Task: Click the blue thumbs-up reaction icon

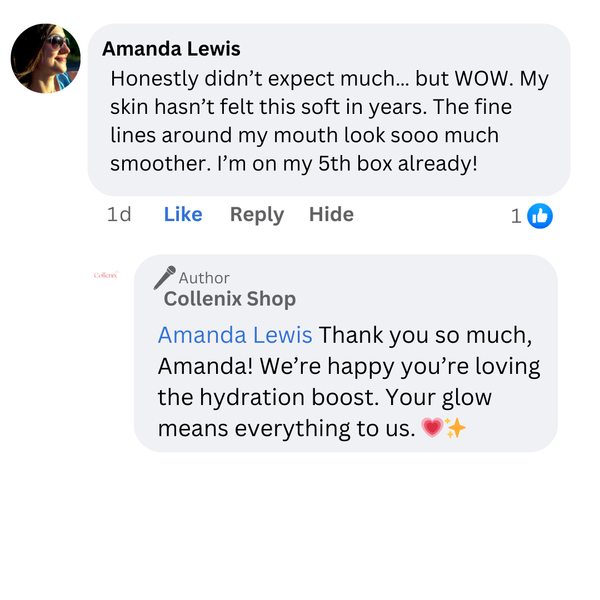Action: 540,215
